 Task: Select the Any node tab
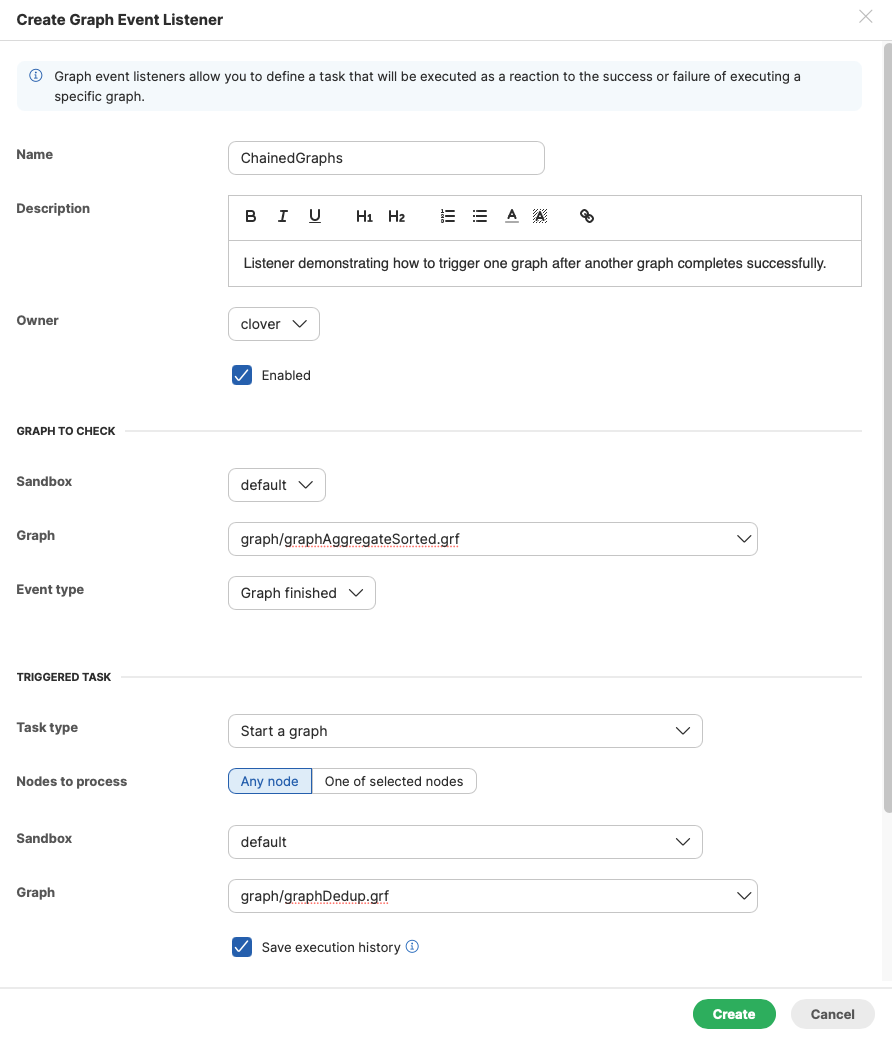click(269, 781)
